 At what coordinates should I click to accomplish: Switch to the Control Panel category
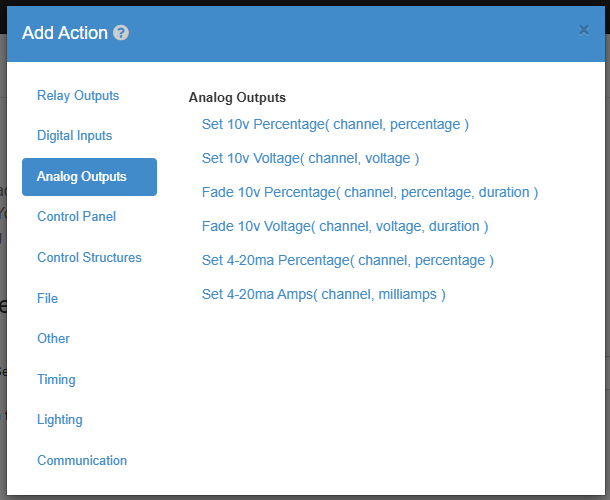point(76,217)
